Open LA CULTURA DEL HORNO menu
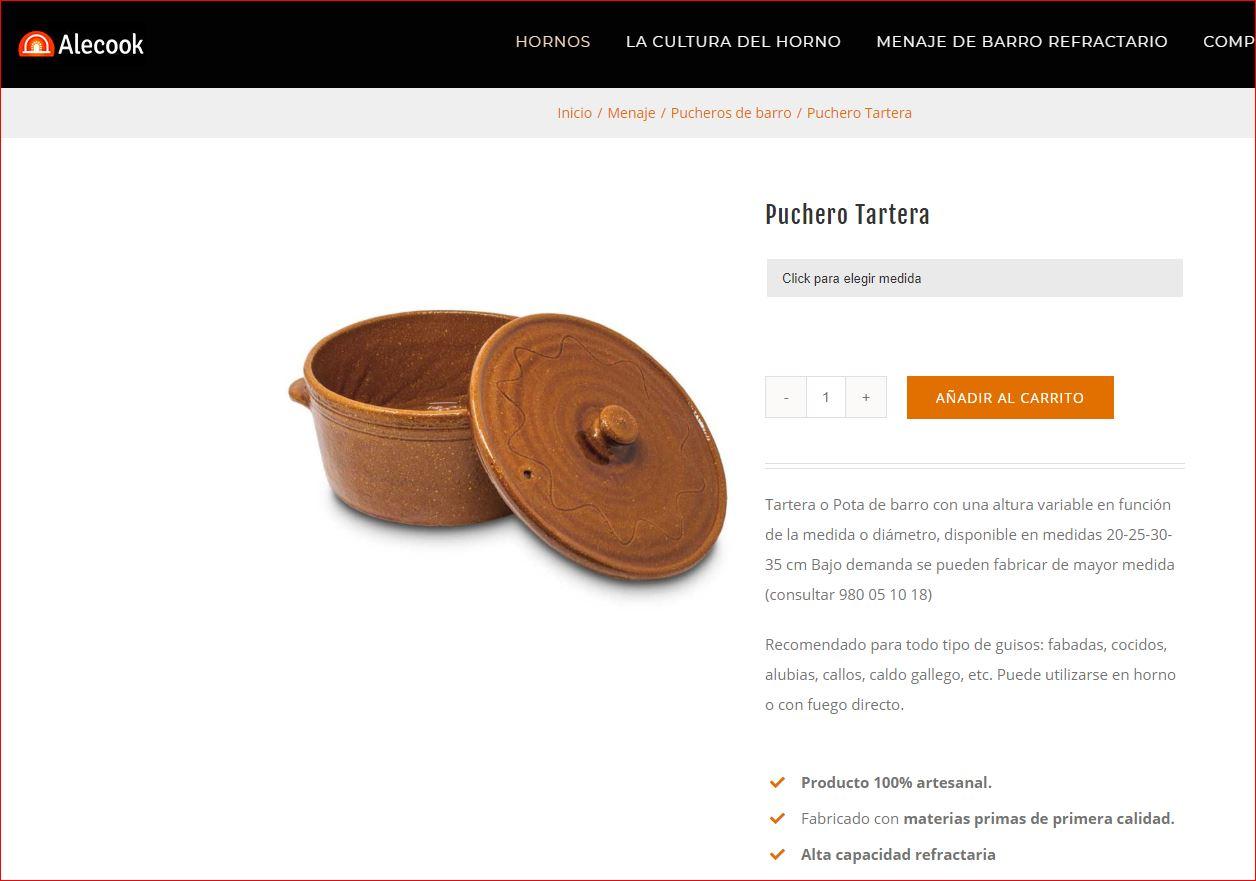 point(733,42)
